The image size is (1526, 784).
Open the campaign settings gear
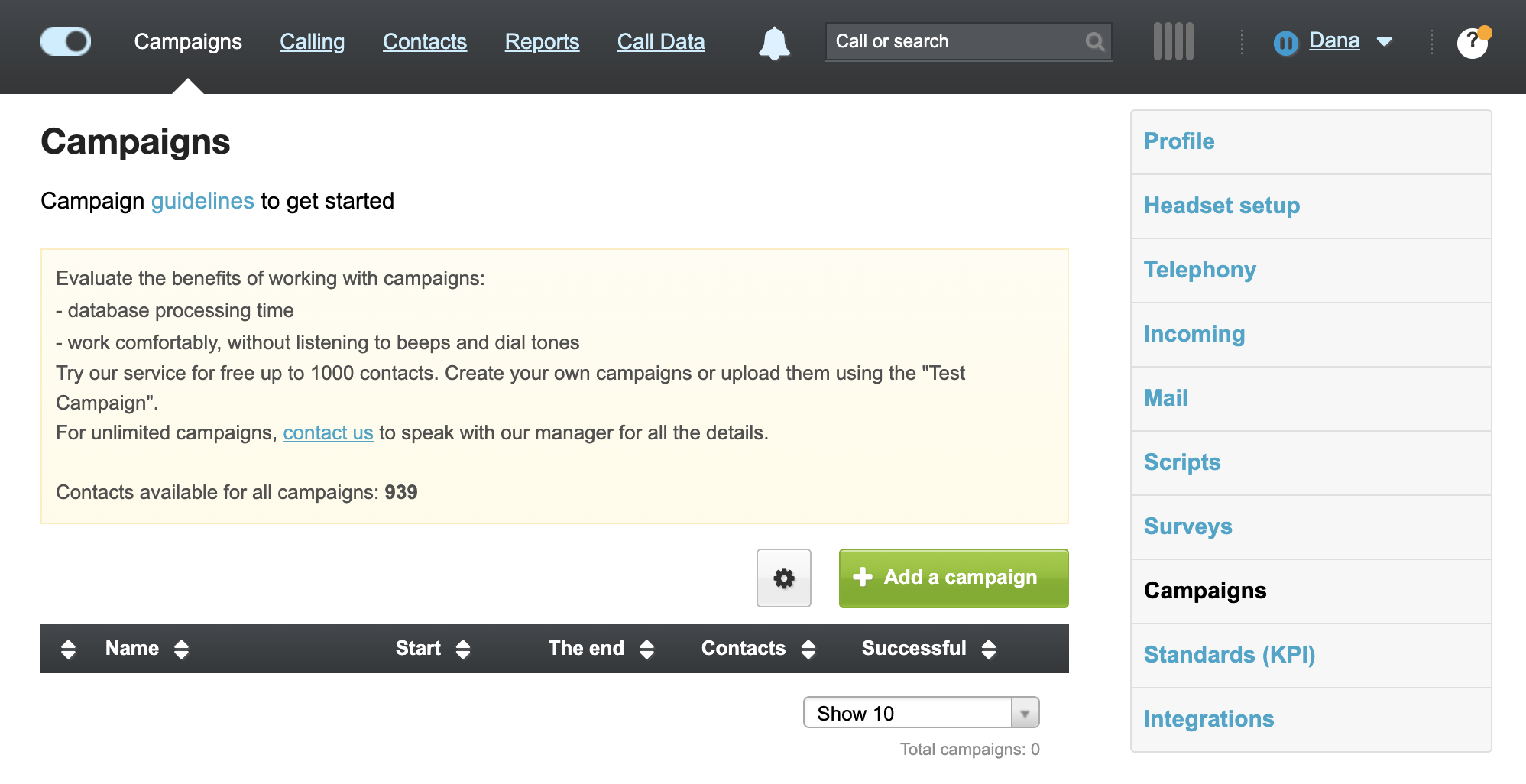point(783,578)
